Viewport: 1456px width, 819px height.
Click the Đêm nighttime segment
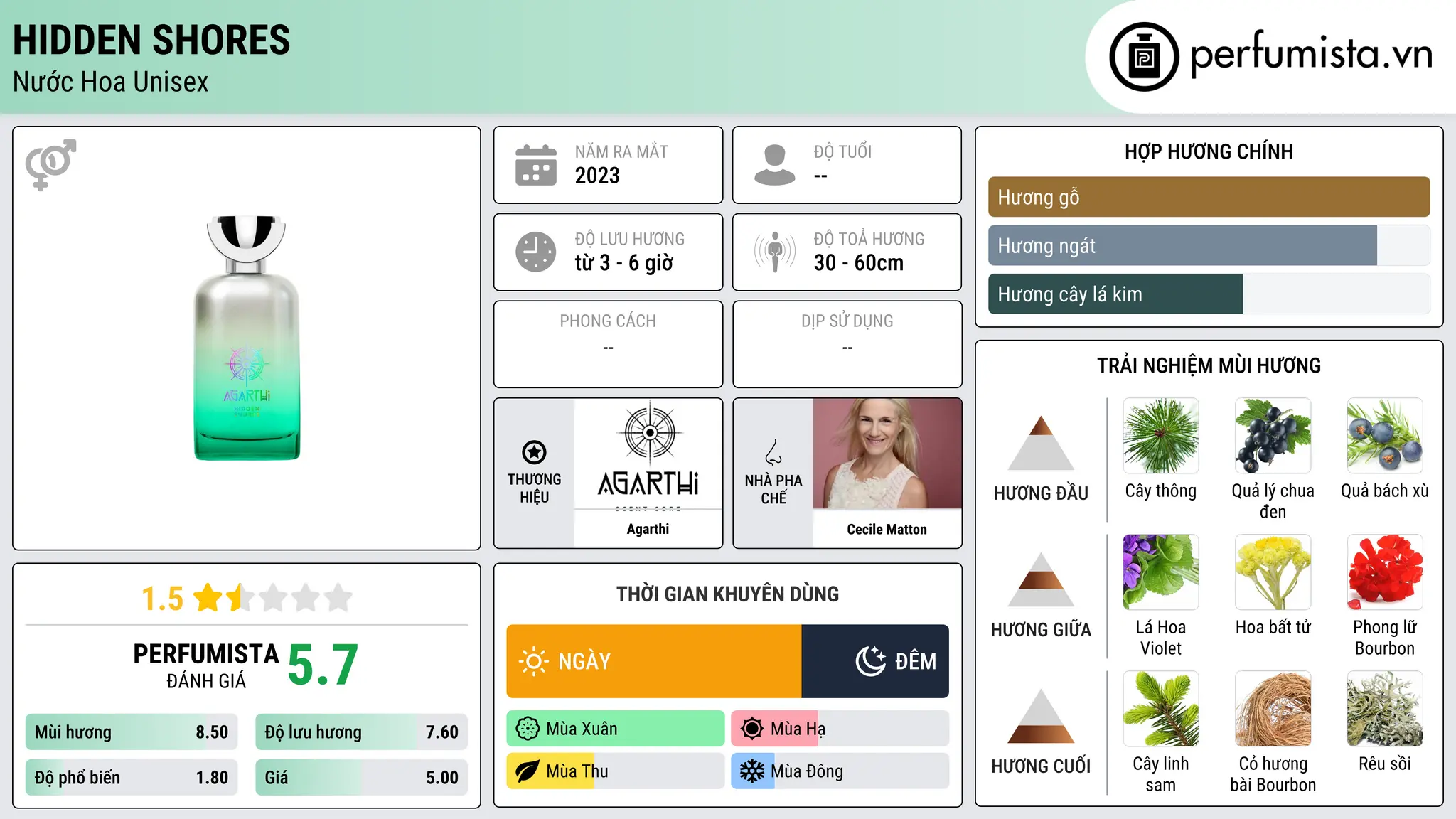(x=875, y=661)
